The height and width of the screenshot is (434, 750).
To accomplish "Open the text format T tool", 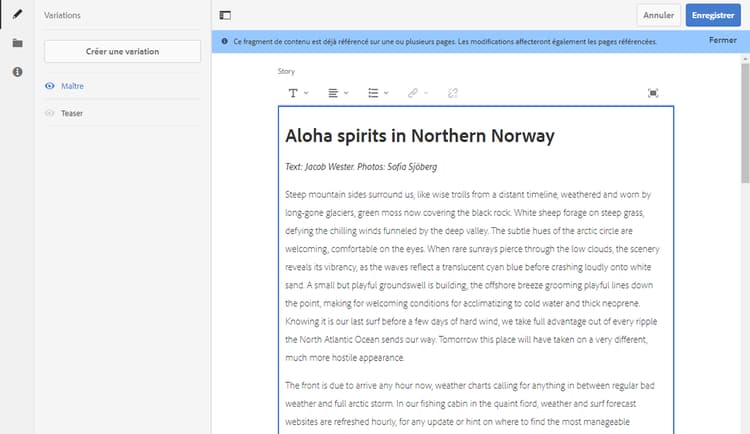I will coord(293,93).
